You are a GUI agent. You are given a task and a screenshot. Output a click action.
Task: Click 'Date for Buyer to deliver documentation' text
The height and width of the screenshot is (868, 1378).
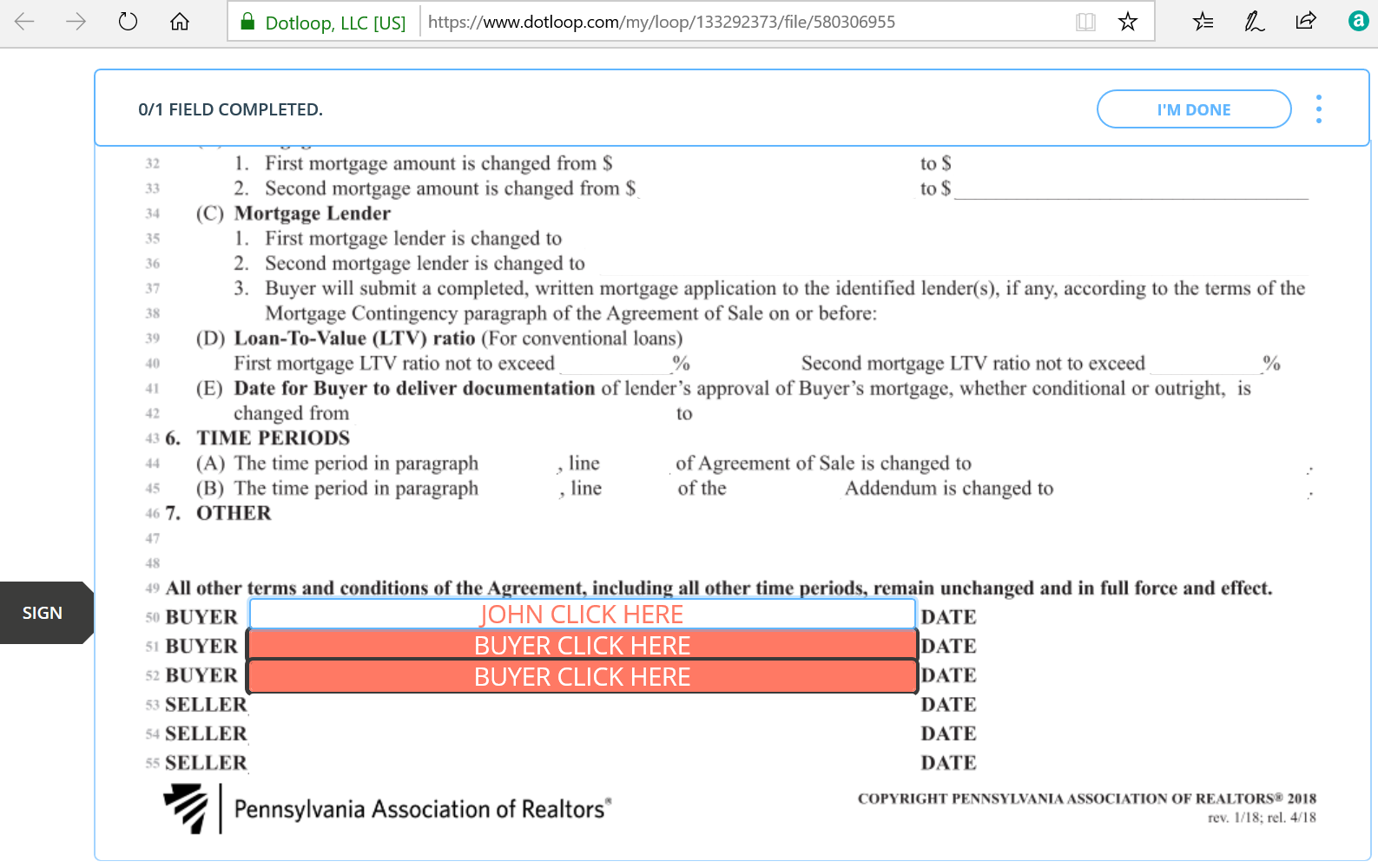click(x=414, y=389)
